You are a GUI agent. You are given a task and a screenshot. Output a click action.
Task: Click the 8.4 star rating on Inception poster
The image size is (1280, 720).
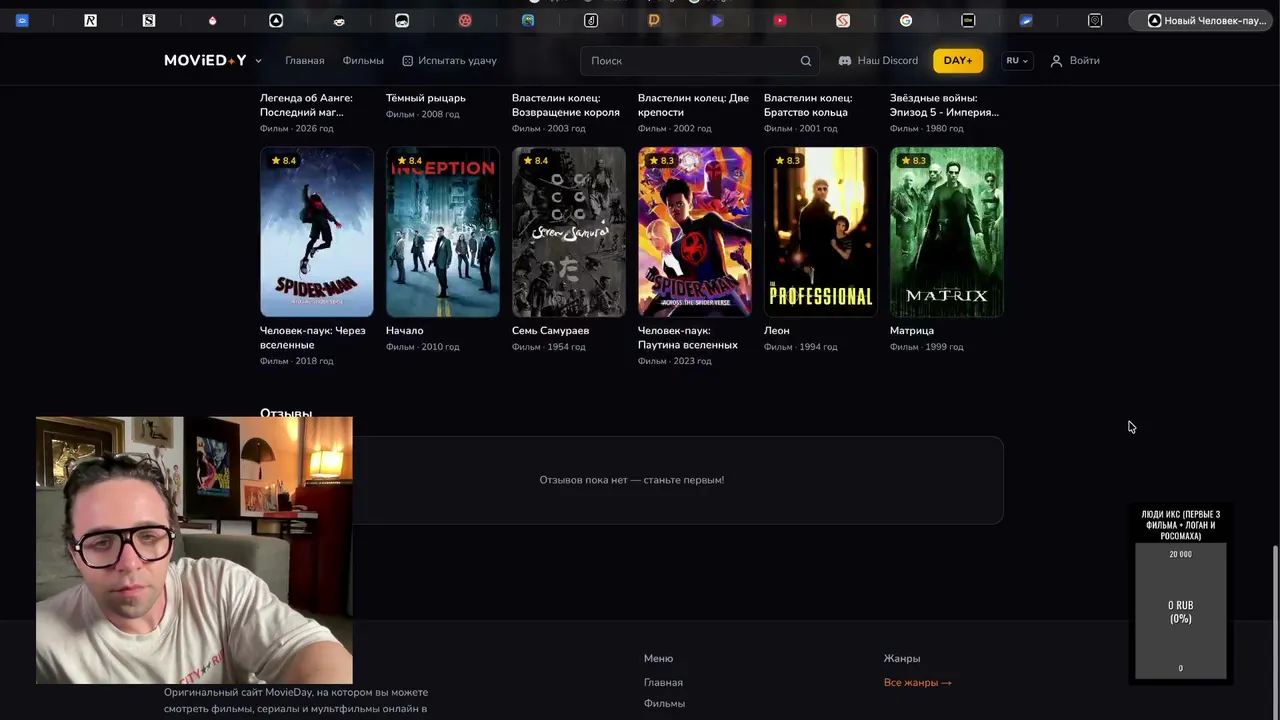point(408,161)
